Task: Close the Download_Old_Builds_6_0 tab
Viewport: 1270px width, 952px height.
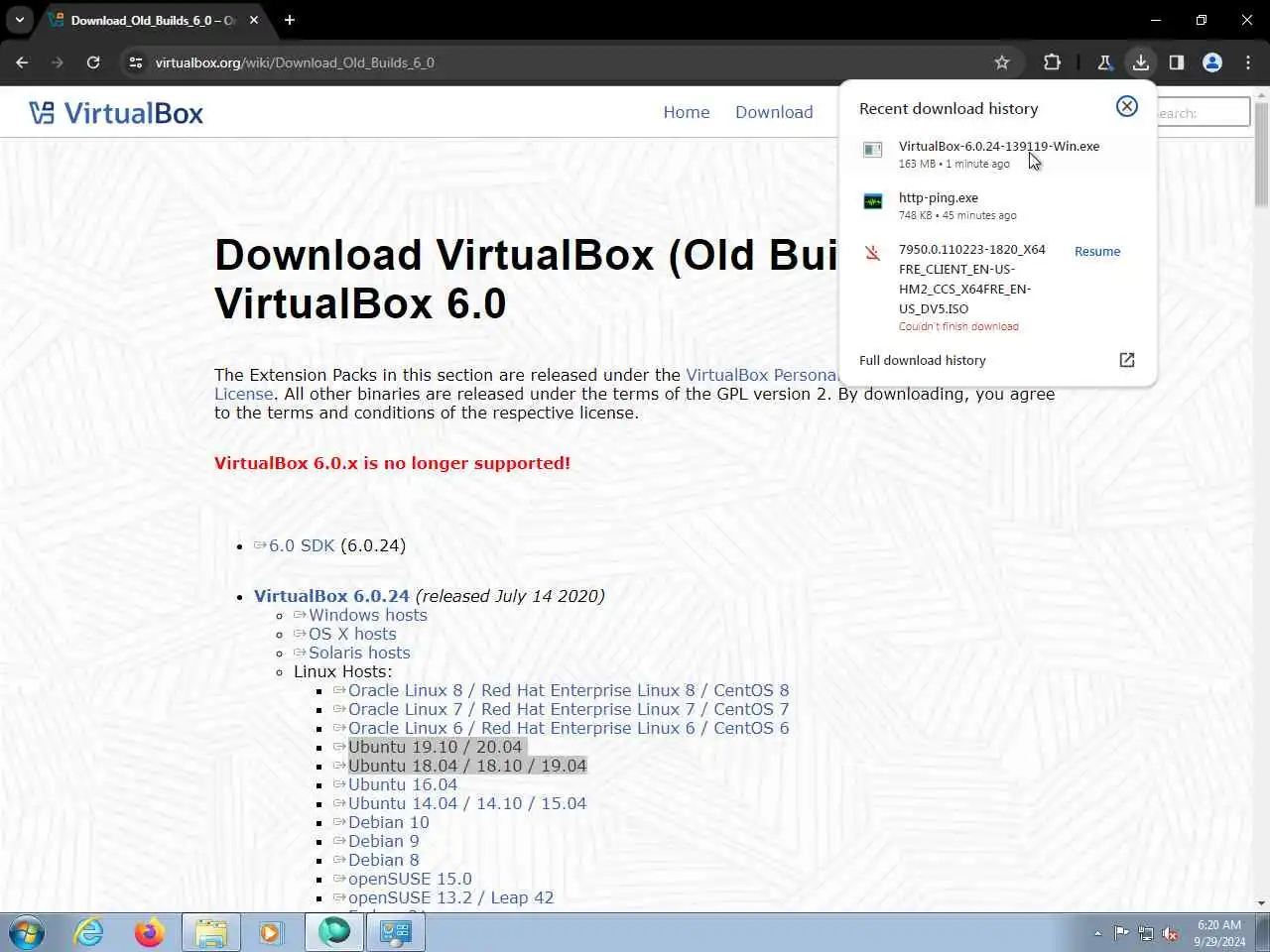Action: pyautogui.click(x=254, y=20)
